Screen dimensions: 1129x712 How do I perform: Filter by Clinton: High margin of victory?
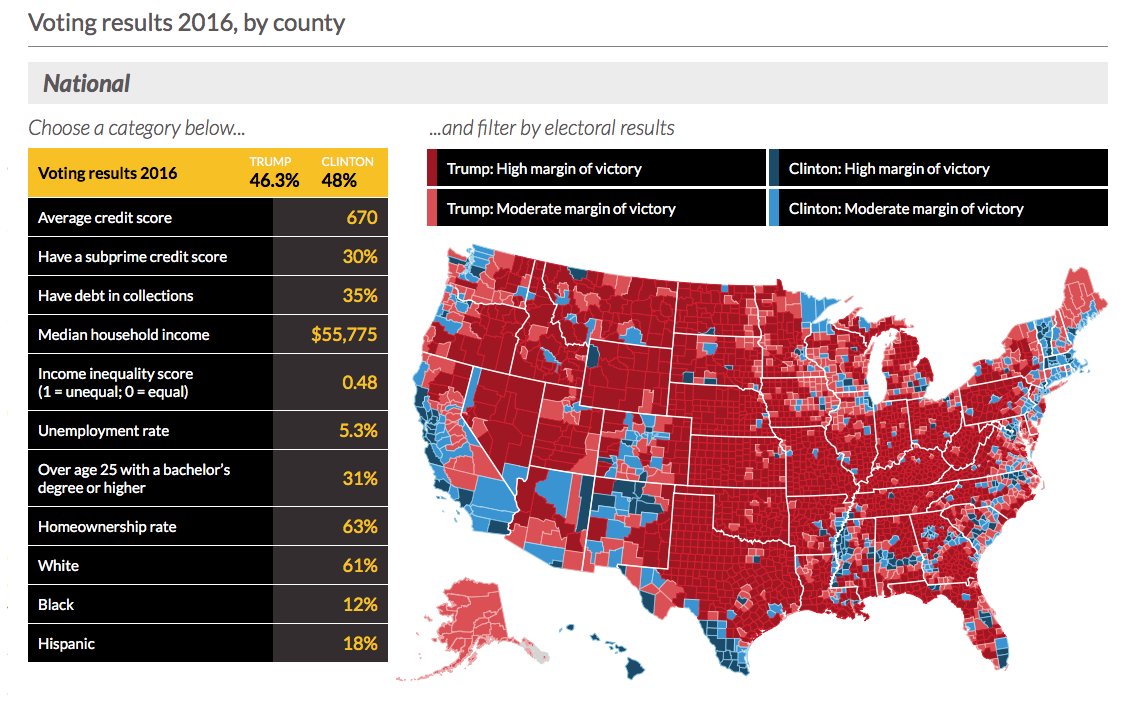938,168
